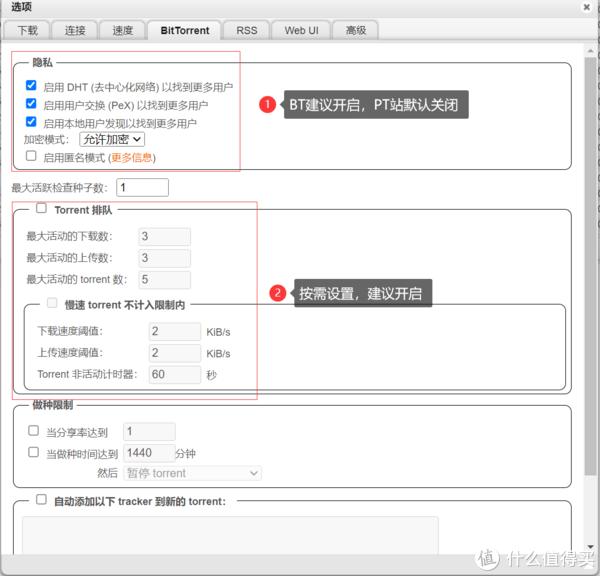The height and width of the screenshot is (576, 600).
Task: Toggle 启用本地用户发现 checkbox
Action: coord(31,122)
